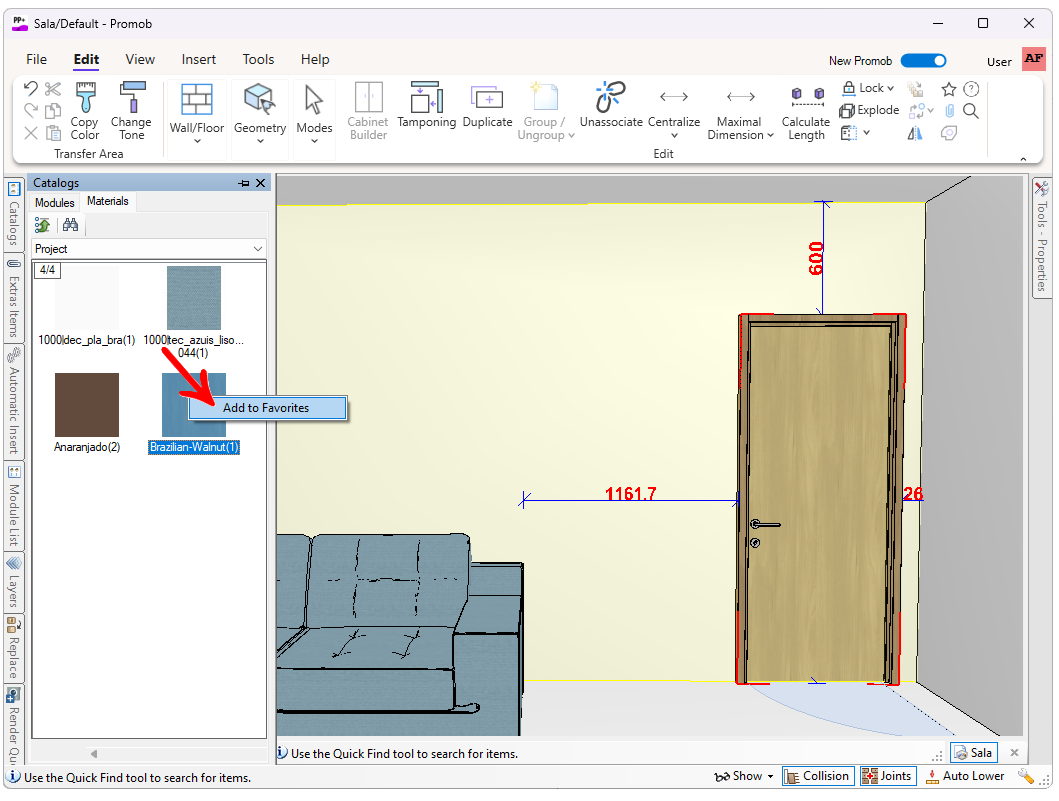This screenshot has height=801, width=1059.
Task: Click the Explode tool in ribbon
Action: coord(869,110)
